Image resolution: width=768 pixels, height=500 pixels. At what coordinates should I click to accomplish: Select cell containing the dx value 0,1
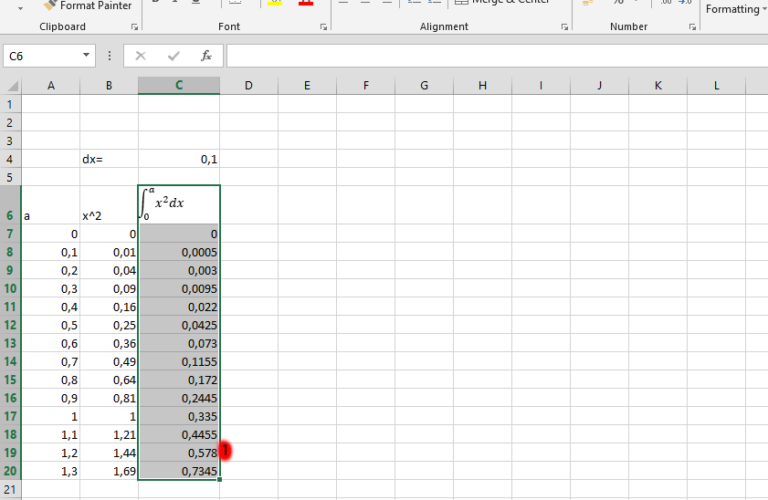pos(179,159)
